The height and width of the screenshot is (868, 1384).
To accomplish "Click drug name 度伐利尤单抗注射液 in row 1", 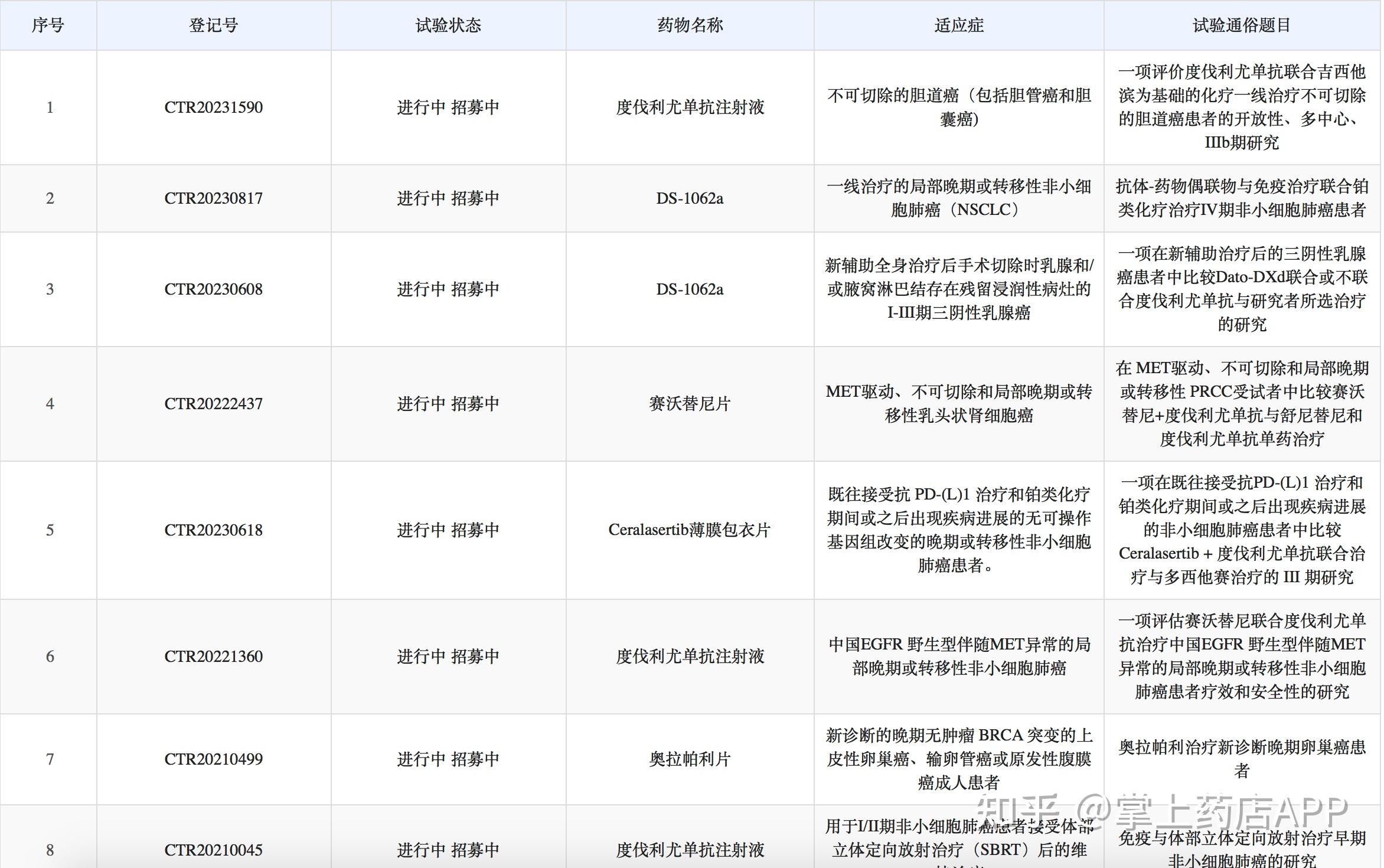I will click(690, 107).
